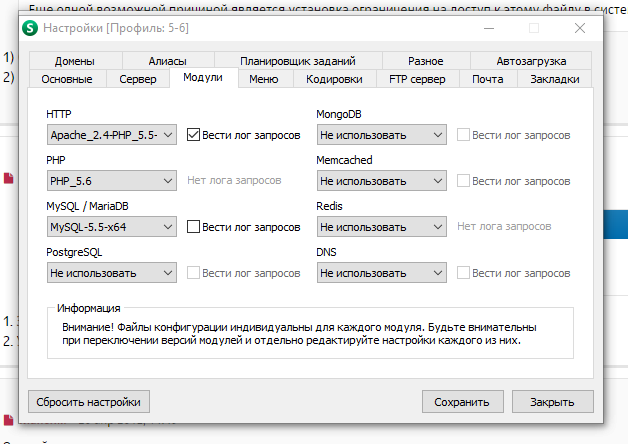Click Сбросить настройки button
This screenshot has height=444, width=628.
point(89,402)
